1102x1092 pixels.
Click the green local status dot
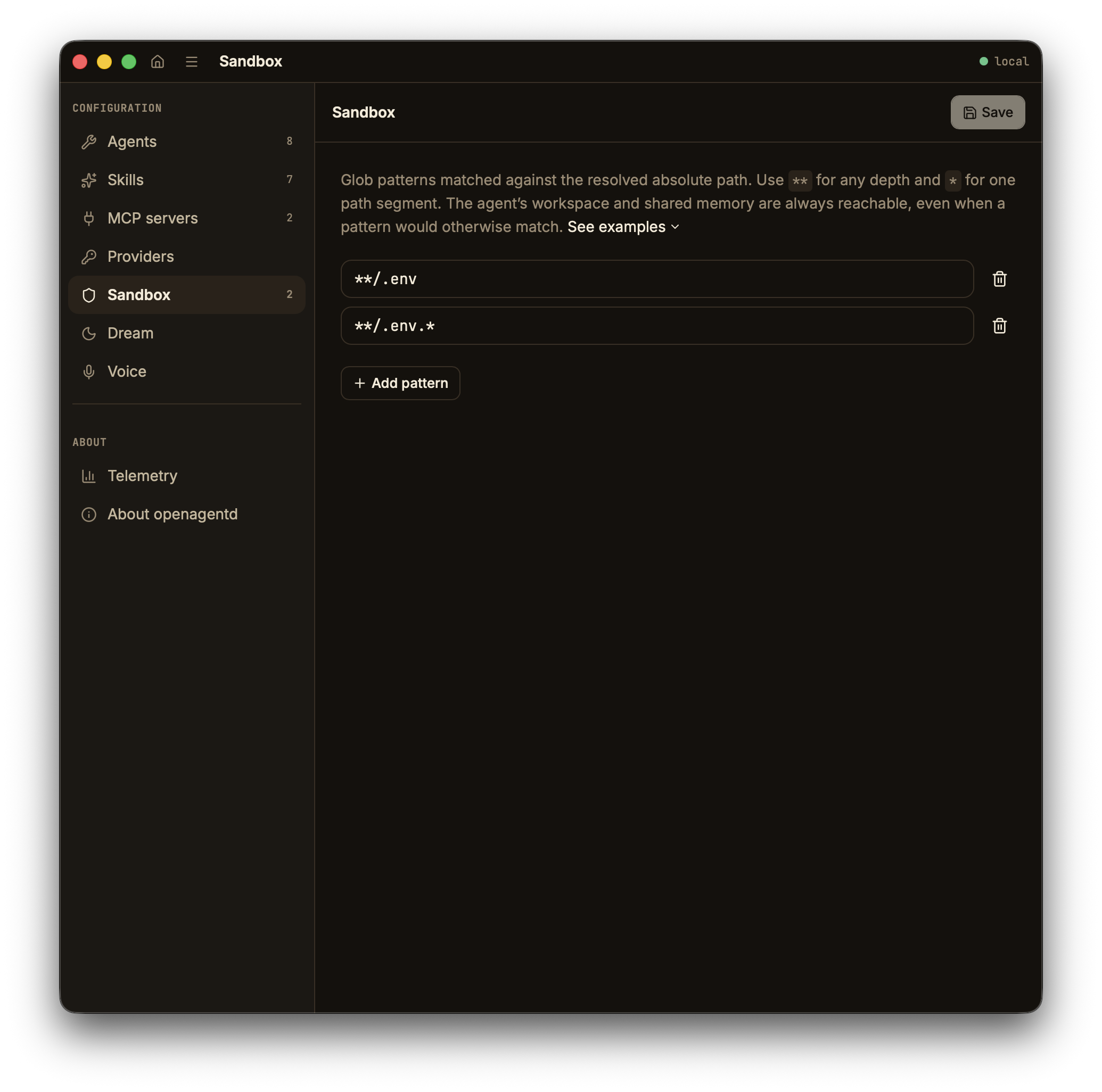983,61
